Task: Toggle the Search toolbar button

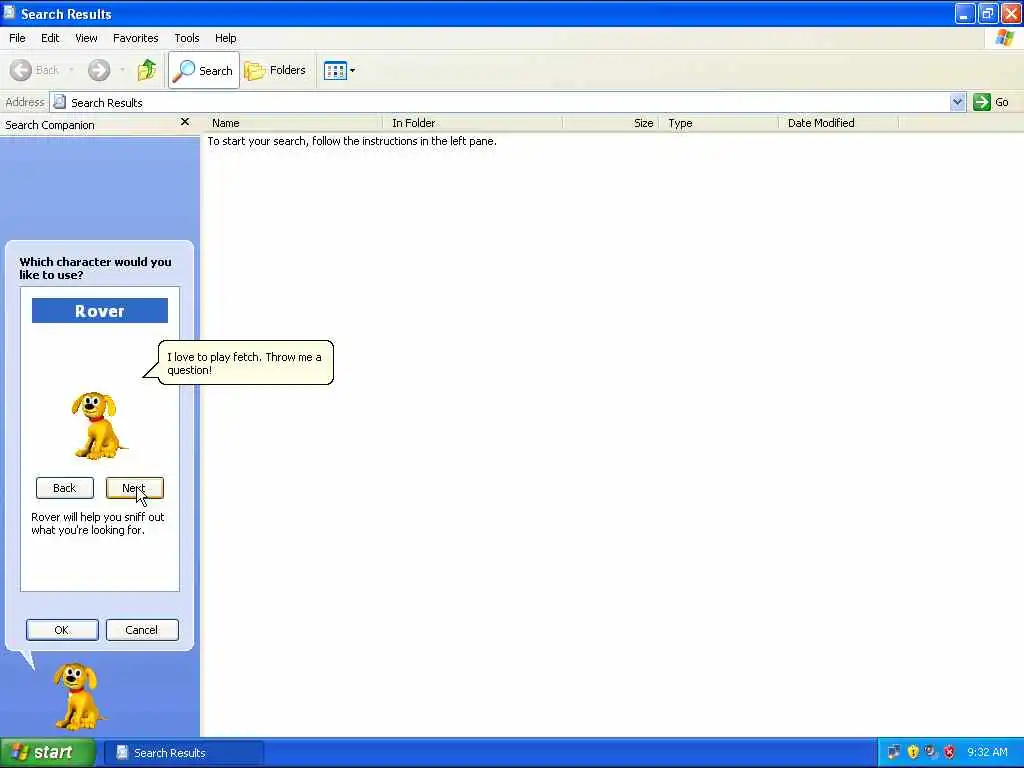Action: click(x=204, y=70)
